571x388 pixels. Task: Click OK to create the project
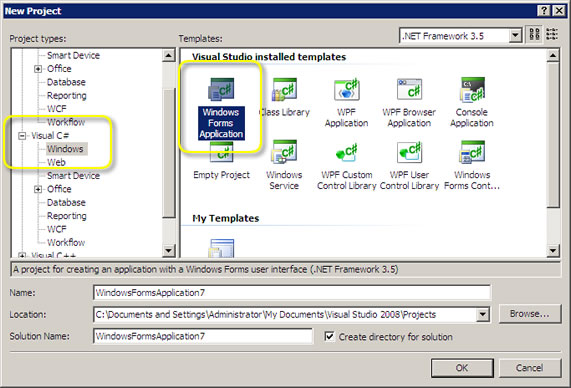462,368
